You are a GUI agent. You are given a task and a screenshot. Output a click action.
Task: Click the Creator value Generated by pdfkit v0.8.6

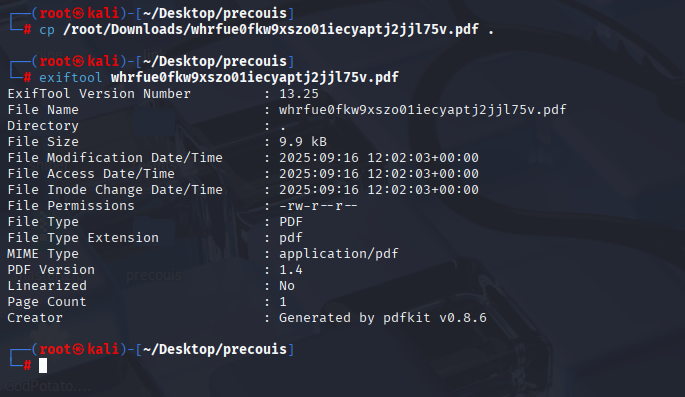click(x=383, y=318)
